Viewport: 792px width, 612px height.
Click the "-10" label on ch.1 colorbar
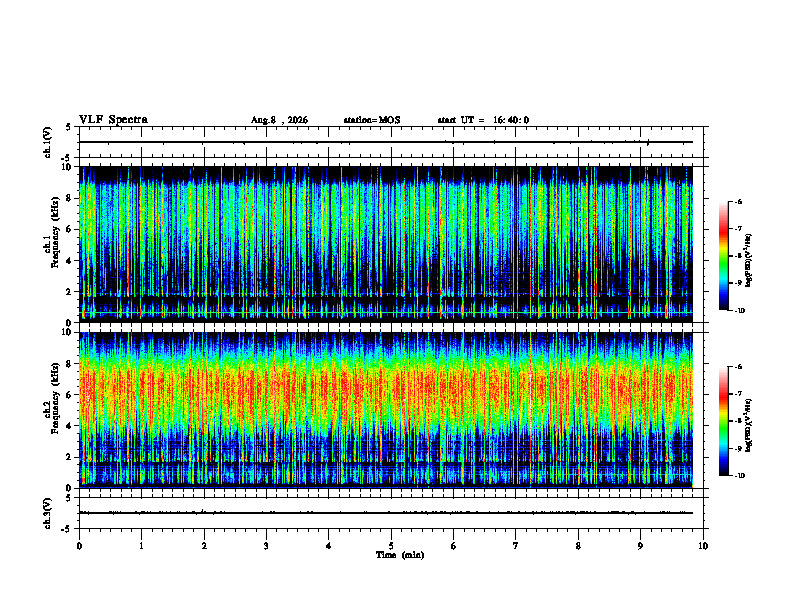tap(739, 311)
